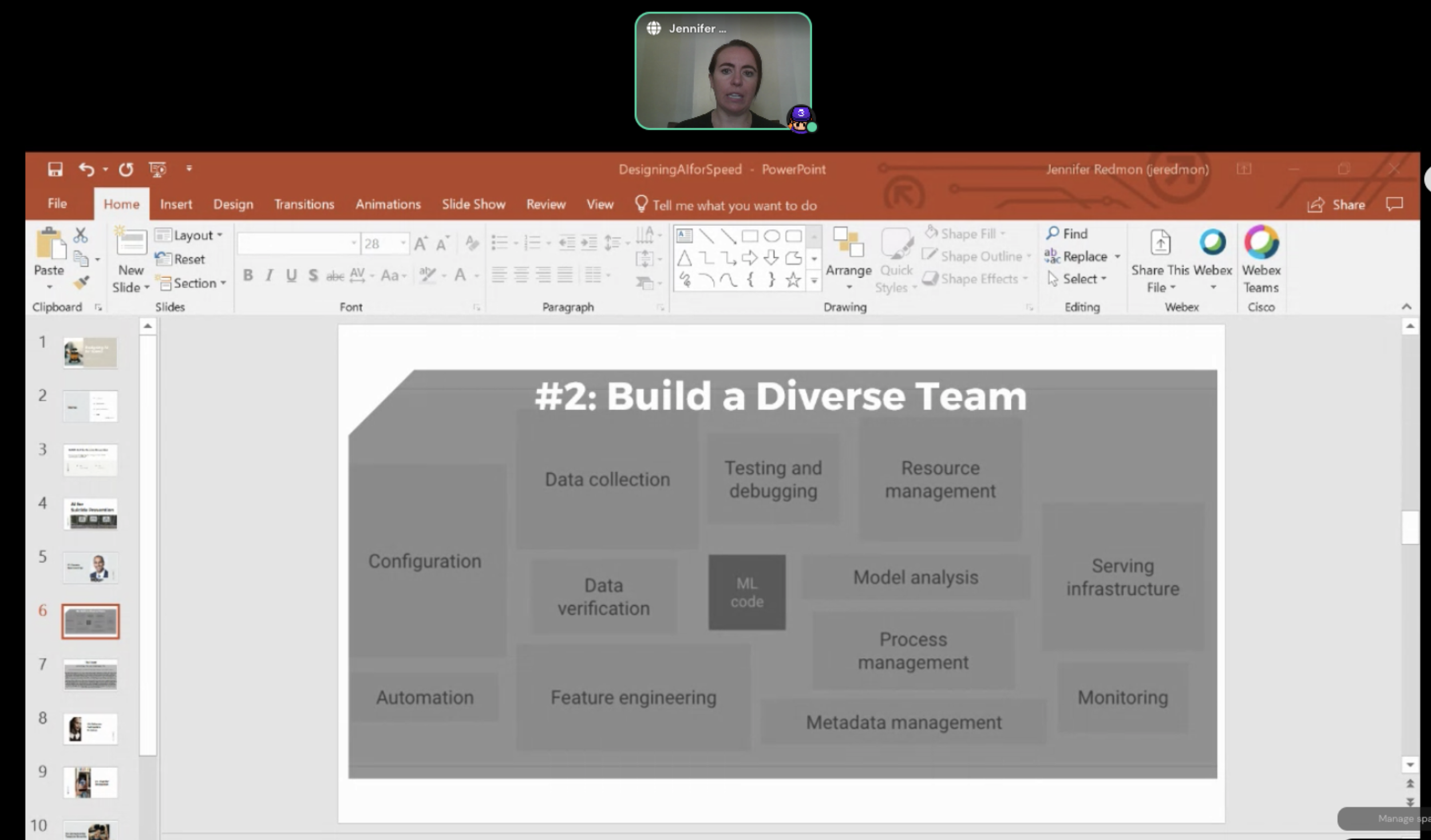Select slide 8 thumbnail

tap(90, 729)
